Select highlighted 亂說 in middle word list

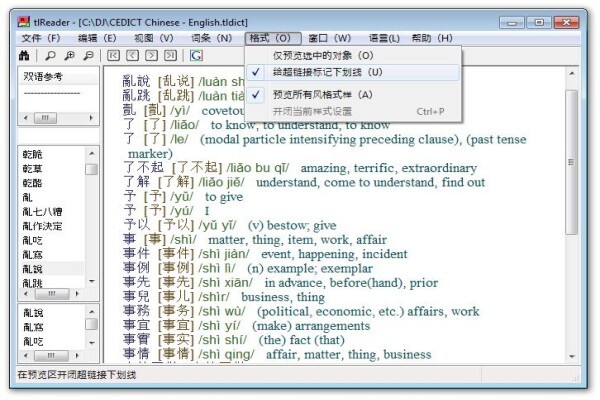click(x=33, y=269)
